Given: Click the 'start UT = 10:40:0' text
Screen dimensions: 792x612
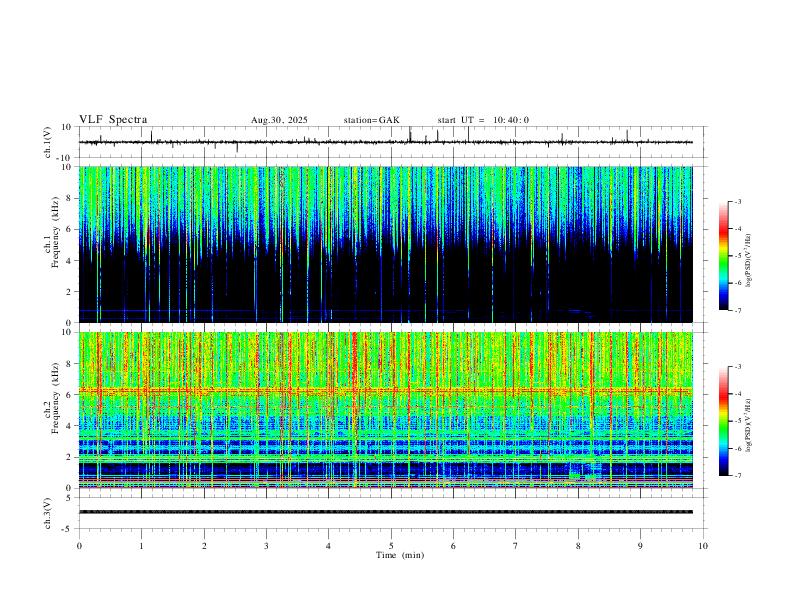Looking at the screenshot, I should click(483, 120).
